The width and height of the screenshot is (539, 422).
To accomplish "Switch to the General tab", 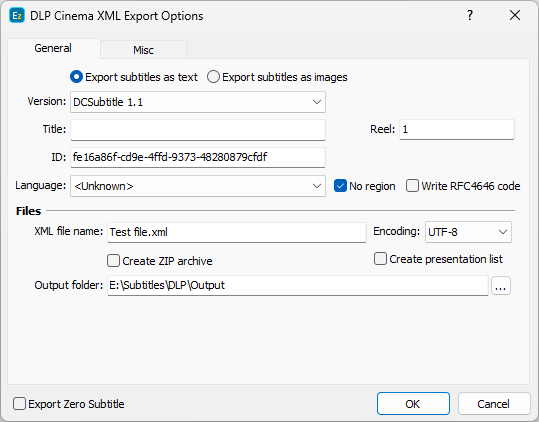I will (x=53, y=48).
